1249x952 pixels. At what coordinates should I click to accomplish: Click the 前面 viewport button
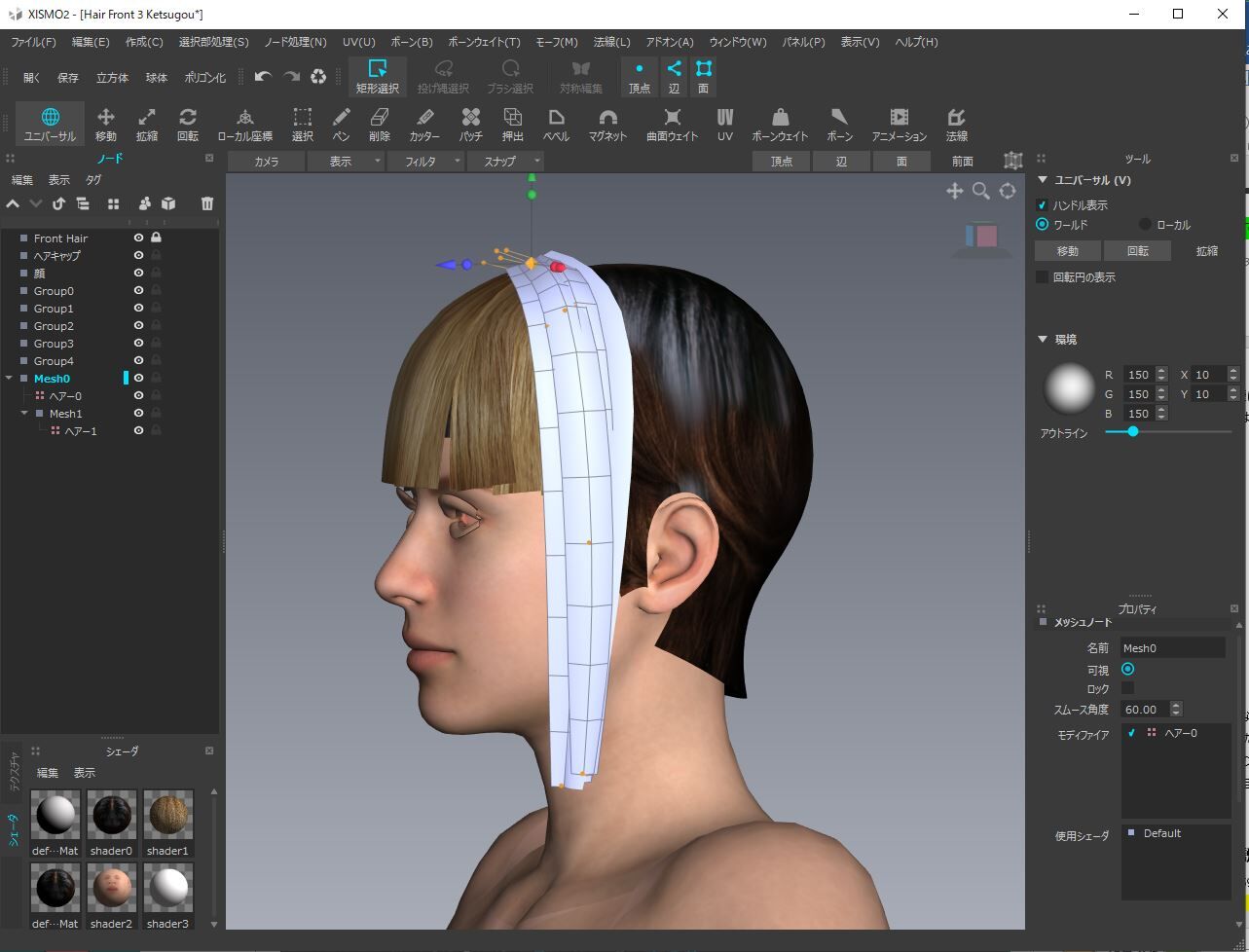point(963,162)
